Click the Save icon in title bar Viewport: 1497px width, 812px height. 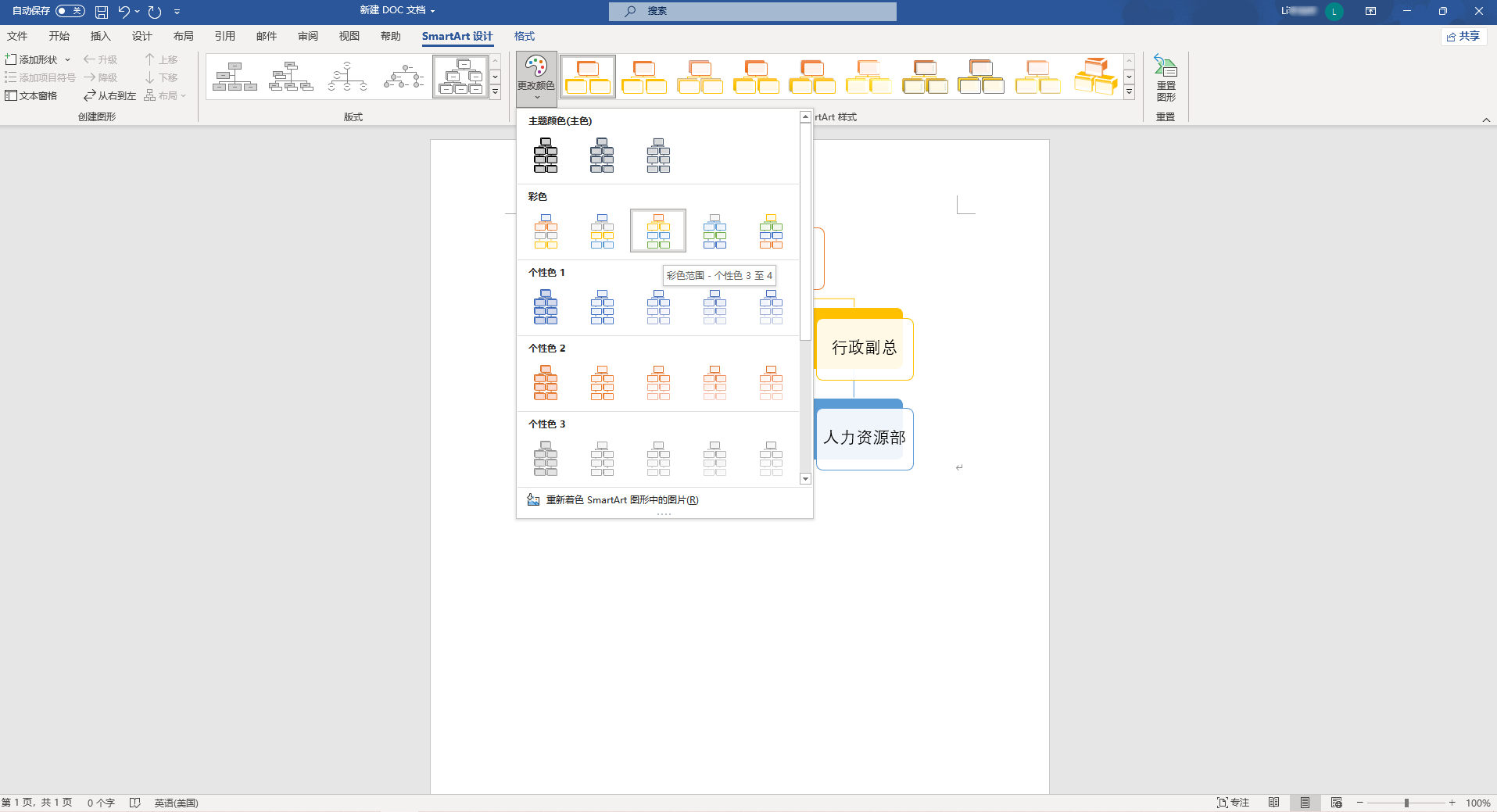click(x=102, y=12)
